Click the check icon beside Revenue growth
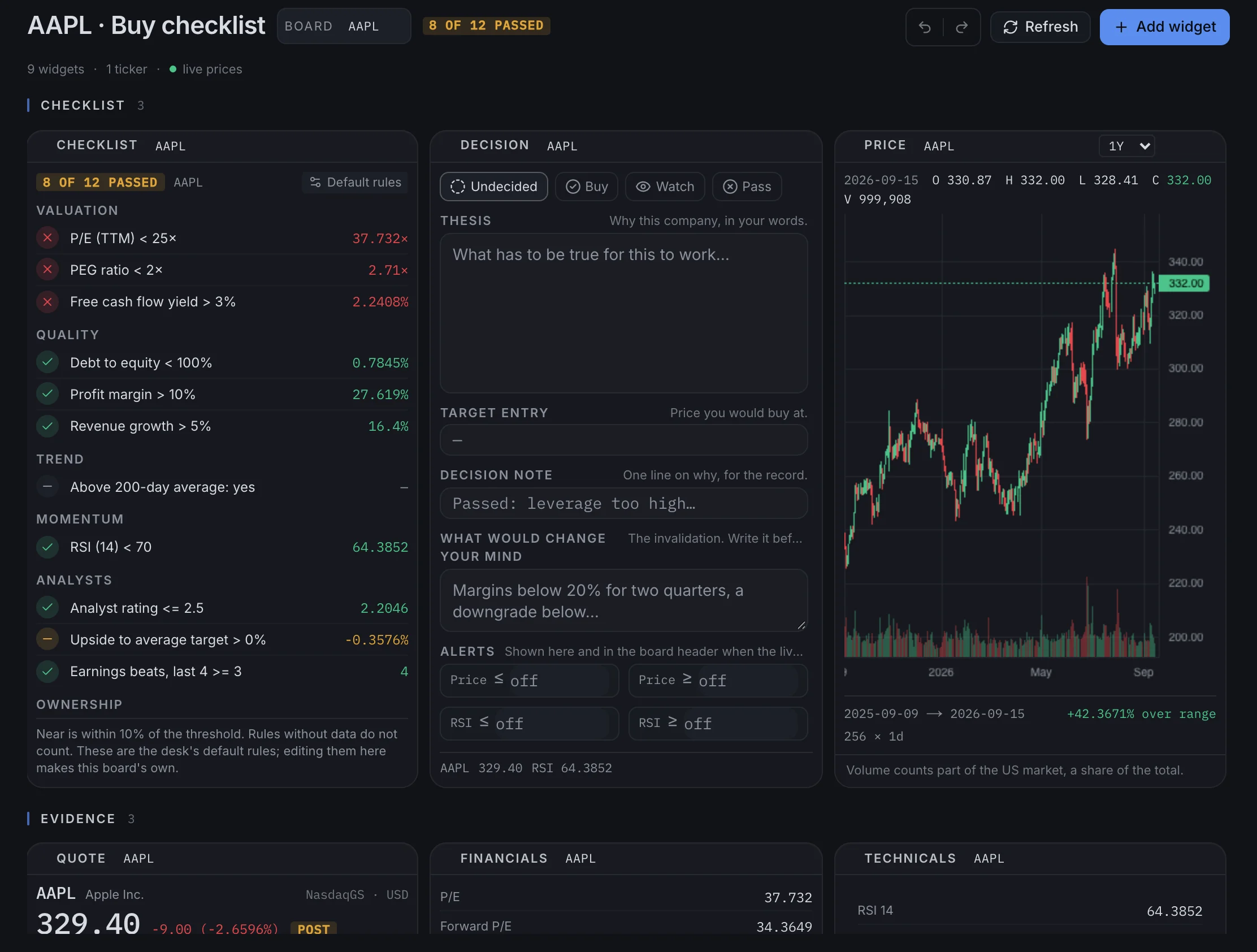Image resolution: width=1257 pixels, height=952 pixels. pos(47,426)
